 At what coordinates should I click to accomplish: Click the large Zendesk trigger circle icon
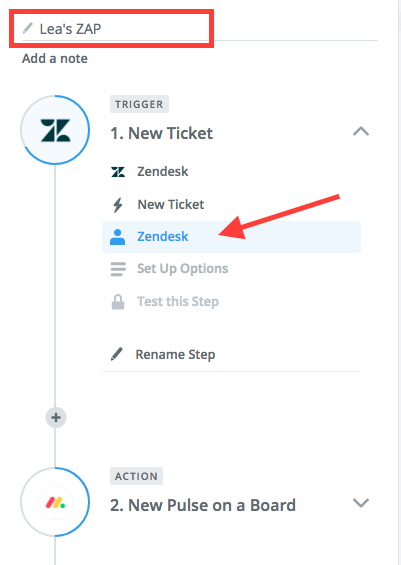click(x=55, y=130)
